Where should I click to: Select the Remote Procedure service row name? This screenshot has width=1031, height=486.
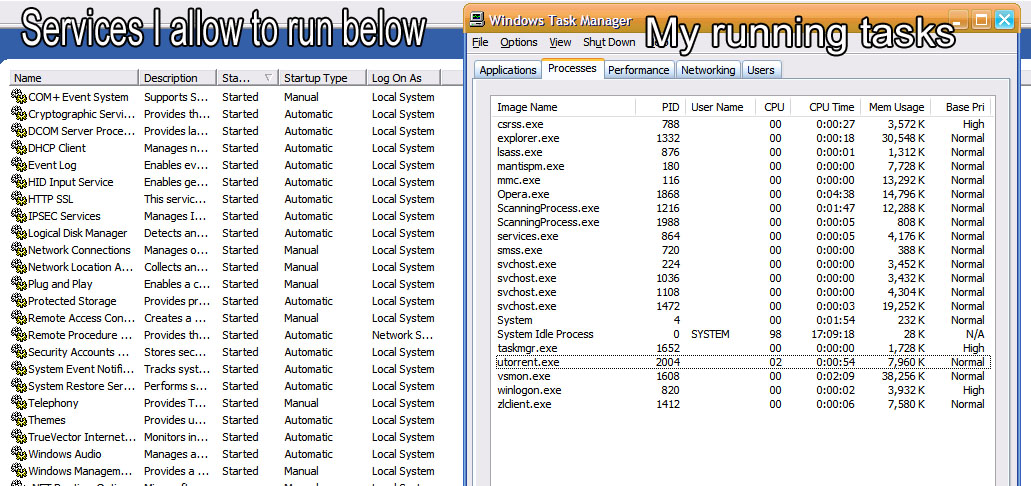[x=82, y=335]
